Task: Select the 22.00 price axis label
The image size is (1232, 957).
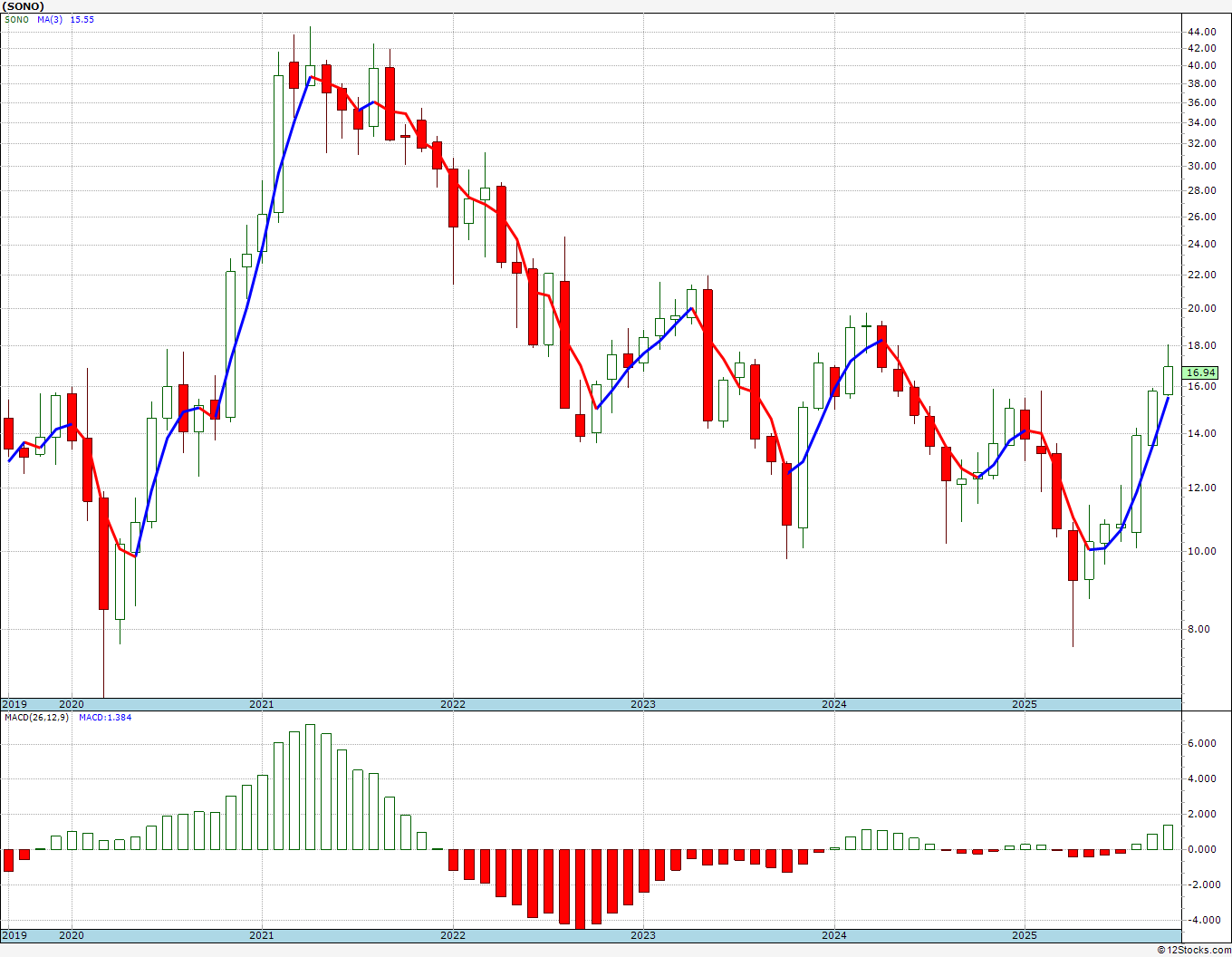Action: point(1201,275)
